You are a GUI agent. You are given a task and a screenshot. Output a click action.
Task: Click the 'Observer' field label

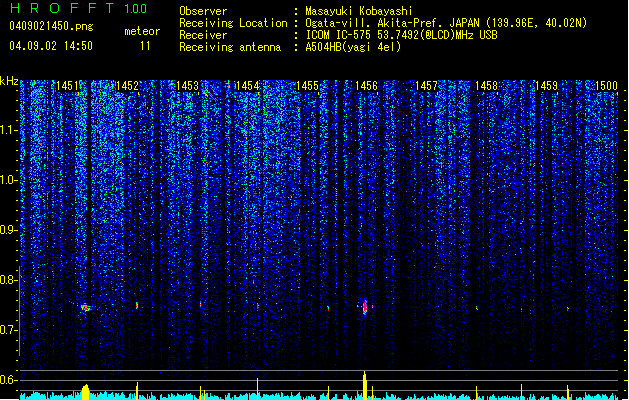pyautogui.click(x=203, y=11)
